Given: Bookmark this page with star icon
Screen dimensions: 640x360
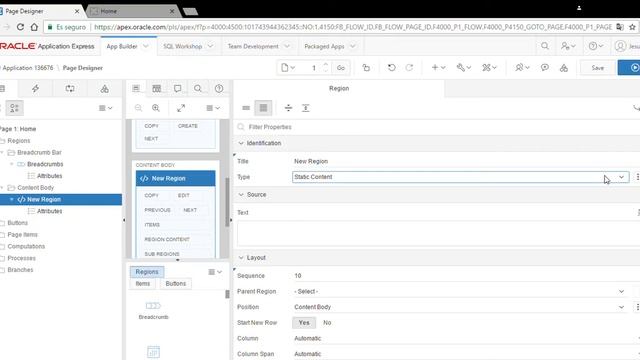Looking at the screenshot, I should click(x=633, y=27).
